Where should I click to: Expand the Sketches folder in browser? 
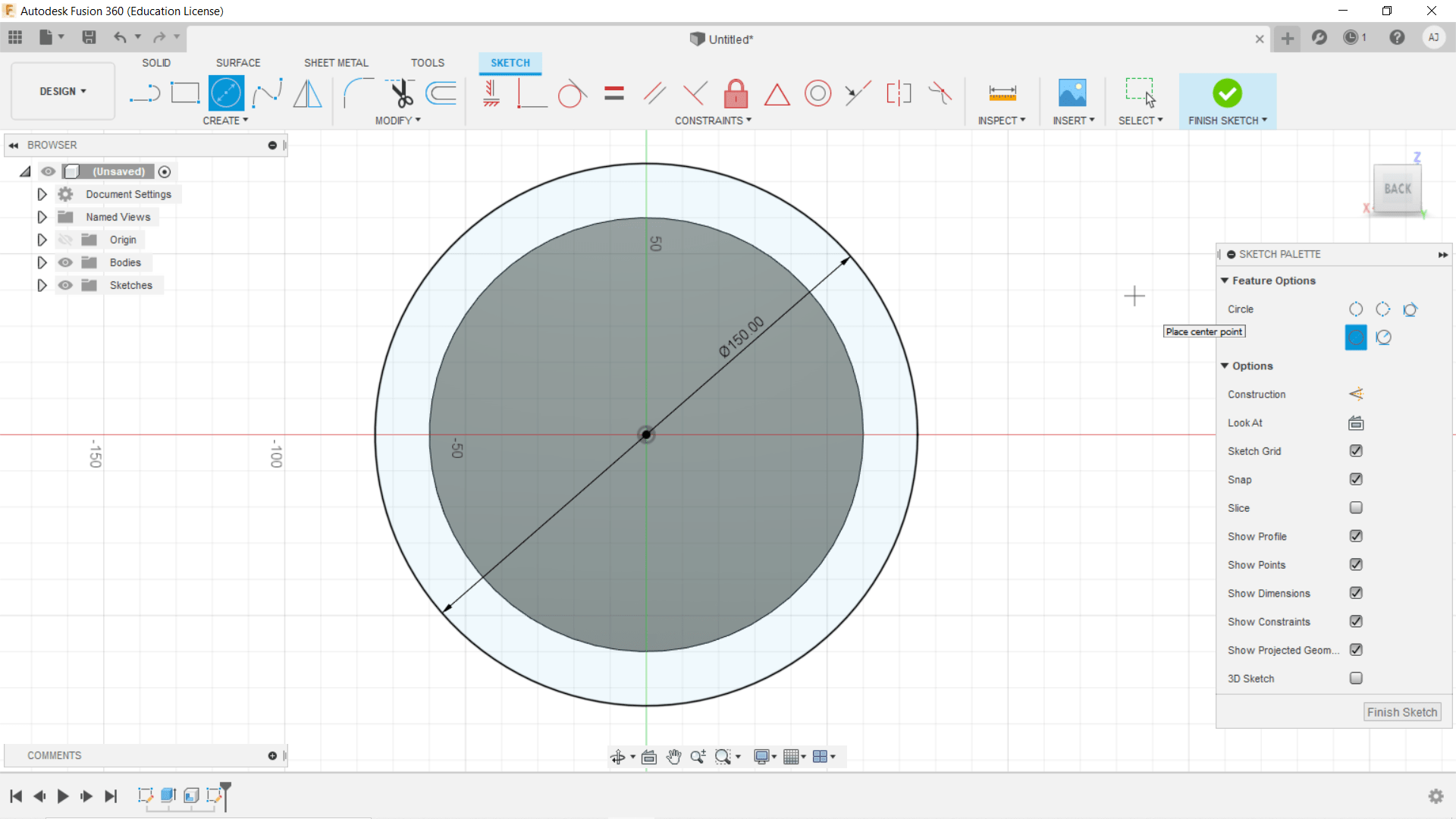click(x=42, y=285)
